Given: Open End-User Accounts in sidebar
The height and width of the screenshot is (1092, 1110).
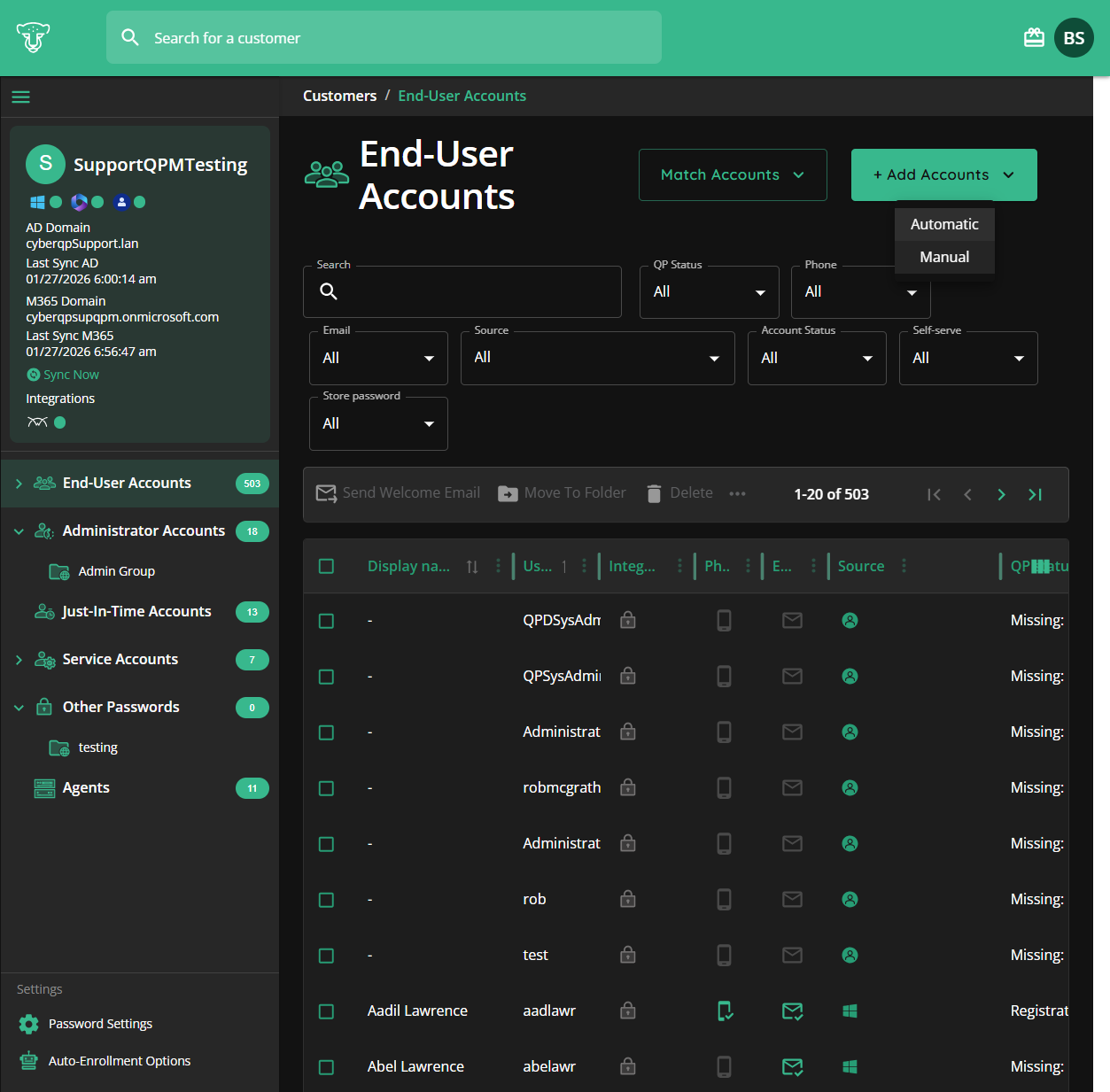Looking at the screenshot, I should [140, 484].
